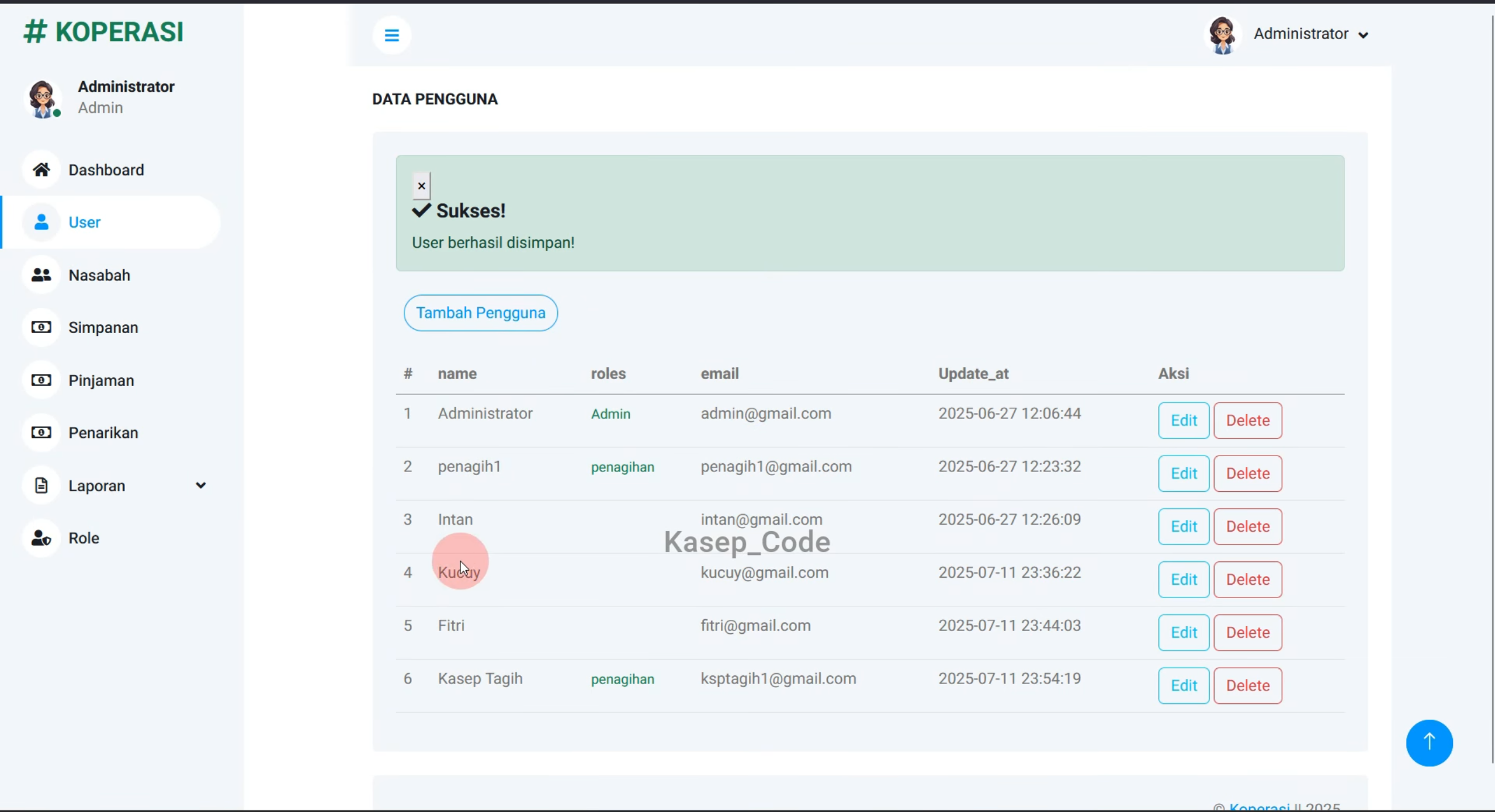This screenshot has height=812, width=1495.
Task: Click the Tambah Pengguna button
Action: tap(480, 313)
